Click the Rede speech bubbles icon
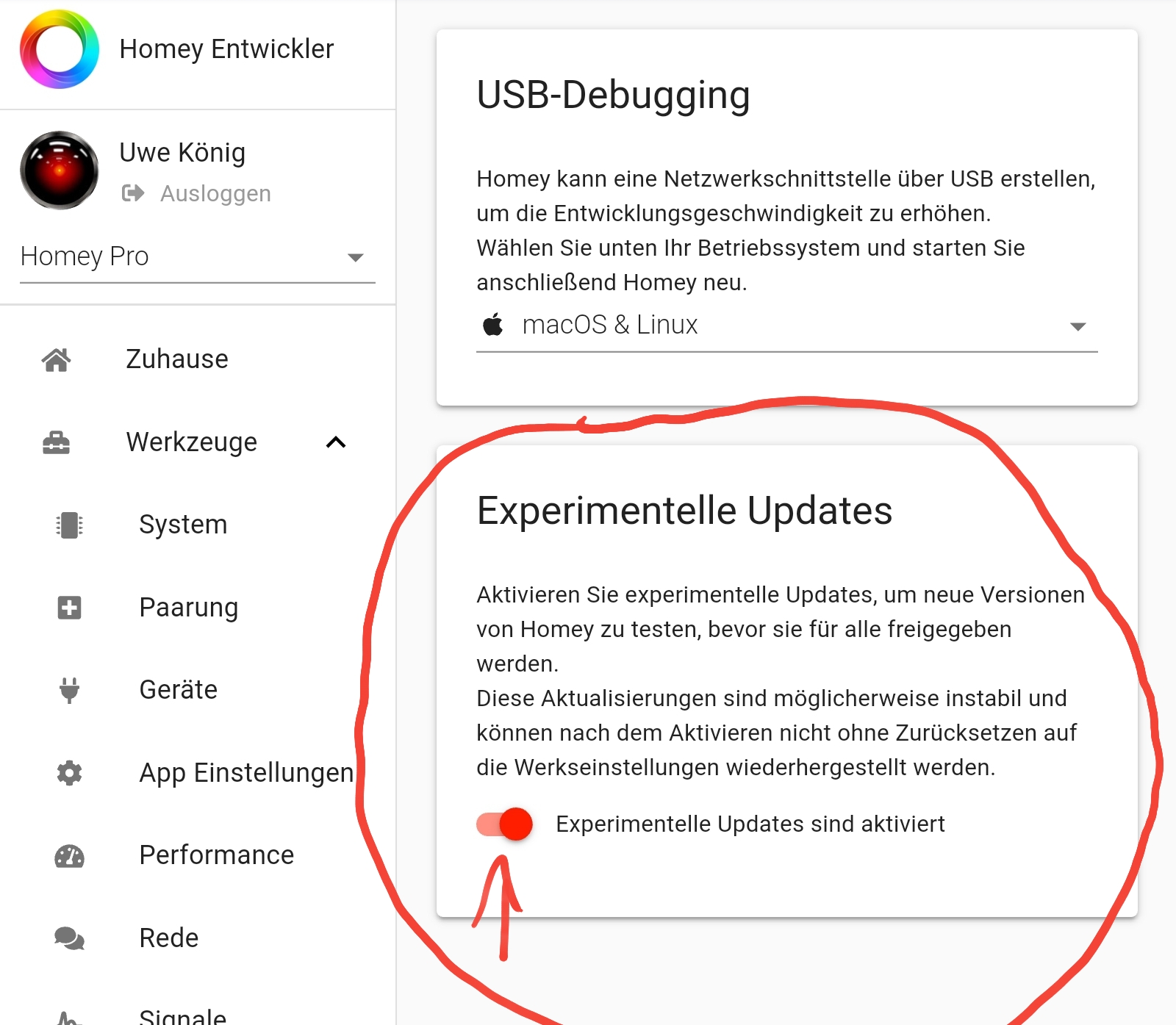1176x1025 pixels. click(x=69, y=938)
